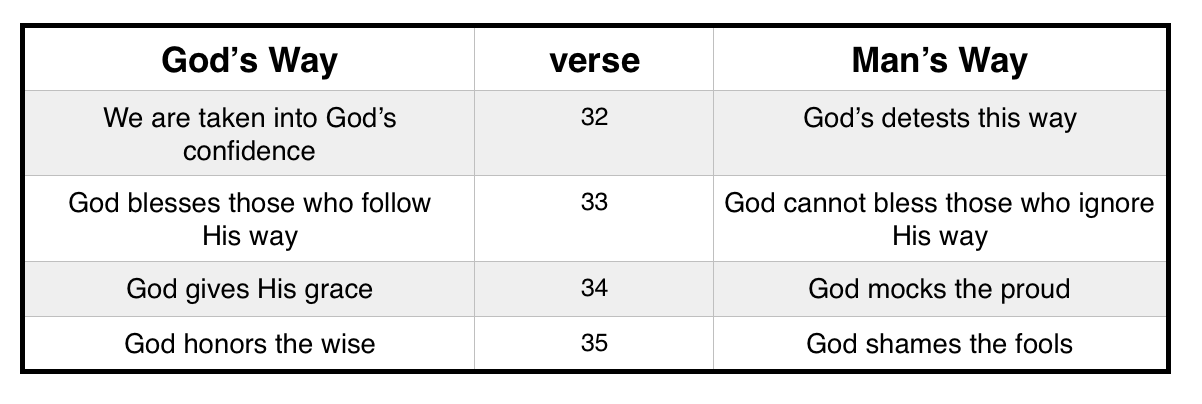Click the "God shames the fools" cell
Viewport: 1202px width, 404px height.
click(939, 344)
